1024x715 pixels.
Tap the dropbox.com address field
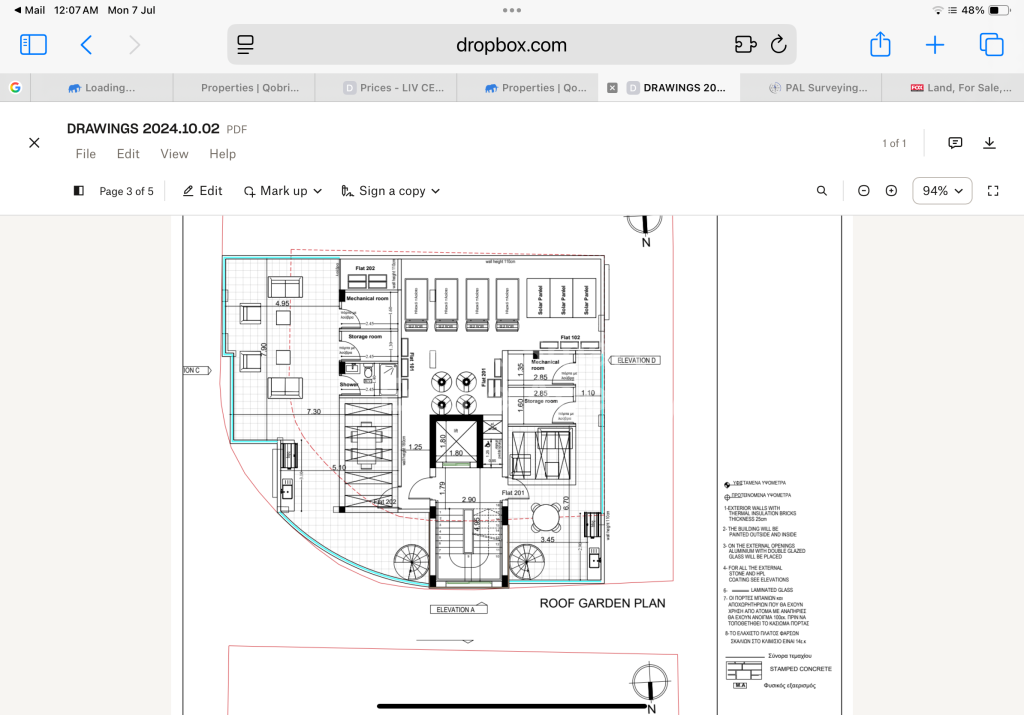click(511, 45)
